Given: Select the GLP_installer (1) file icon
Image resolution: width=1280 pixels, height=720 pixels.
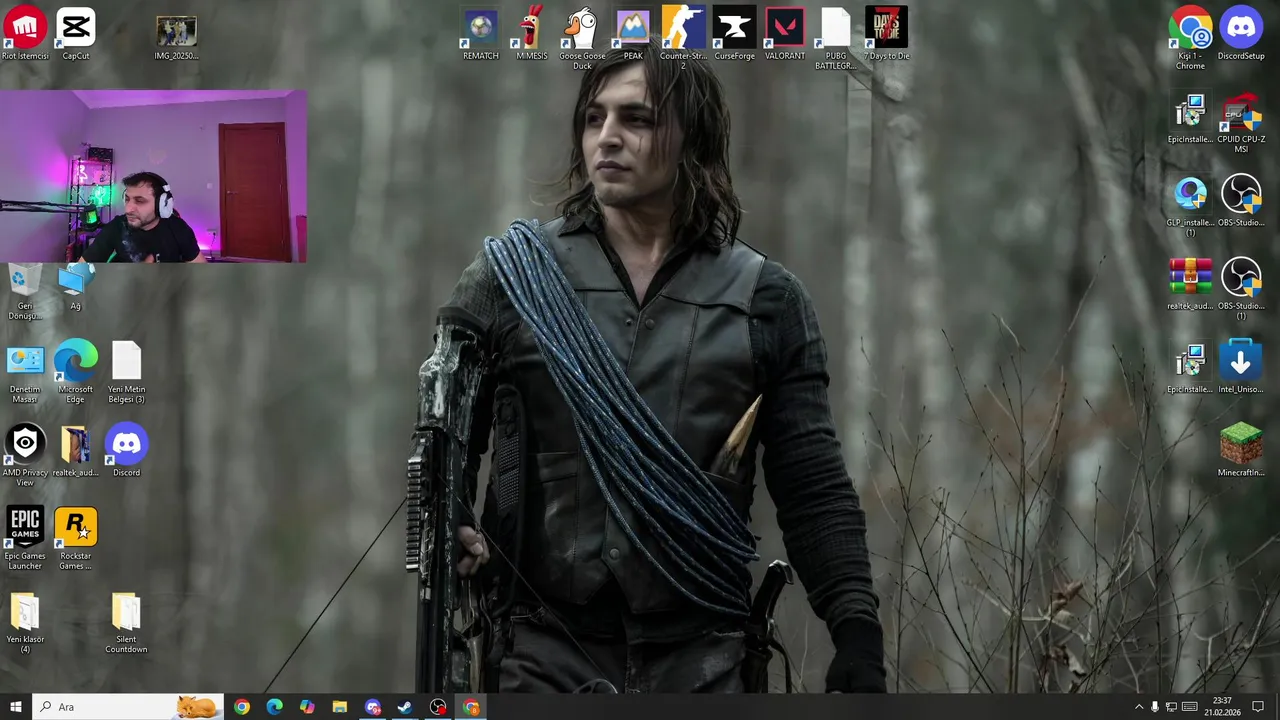Looking at the screenshot, I should pos(1190,206).
